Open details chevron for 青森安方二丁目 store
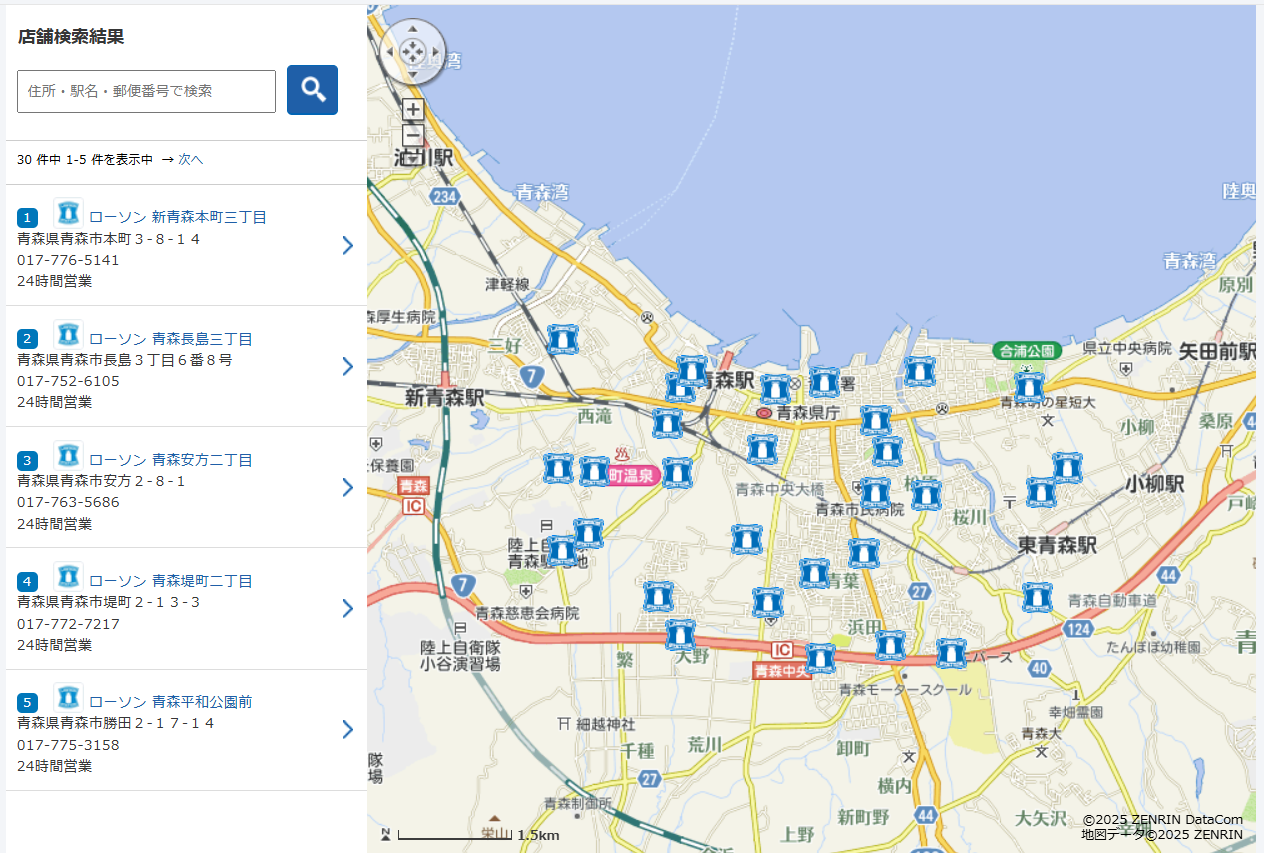 [348, 487]
